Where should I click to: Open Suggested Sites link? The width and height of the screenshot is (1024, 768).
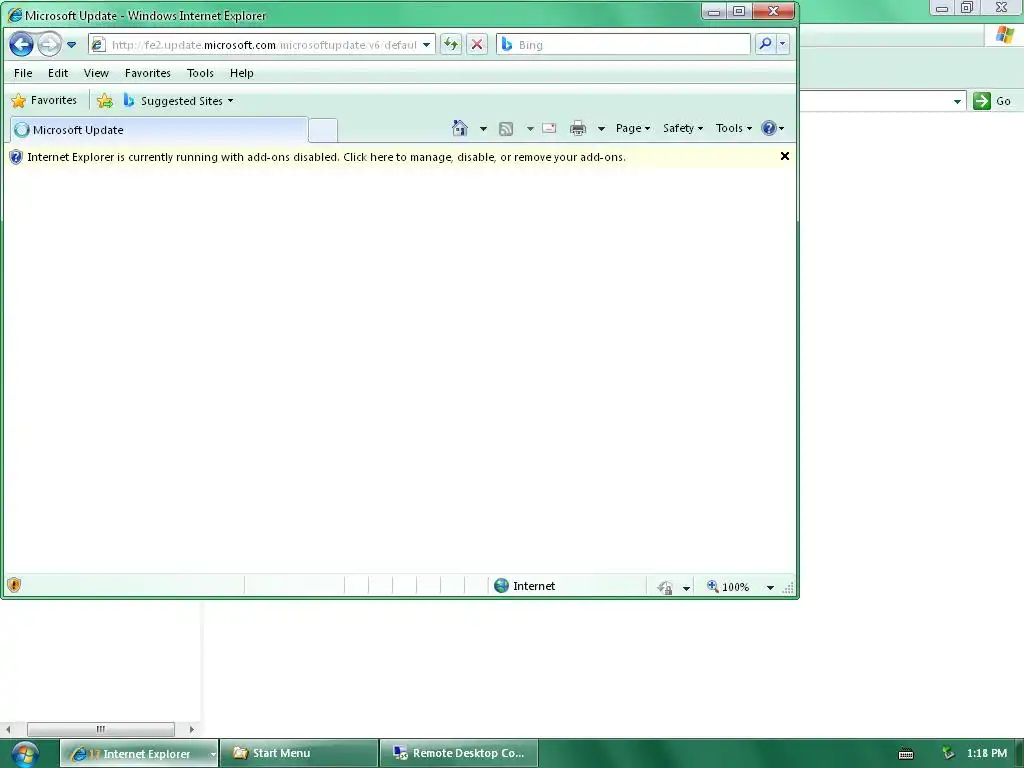click(178, 101)
